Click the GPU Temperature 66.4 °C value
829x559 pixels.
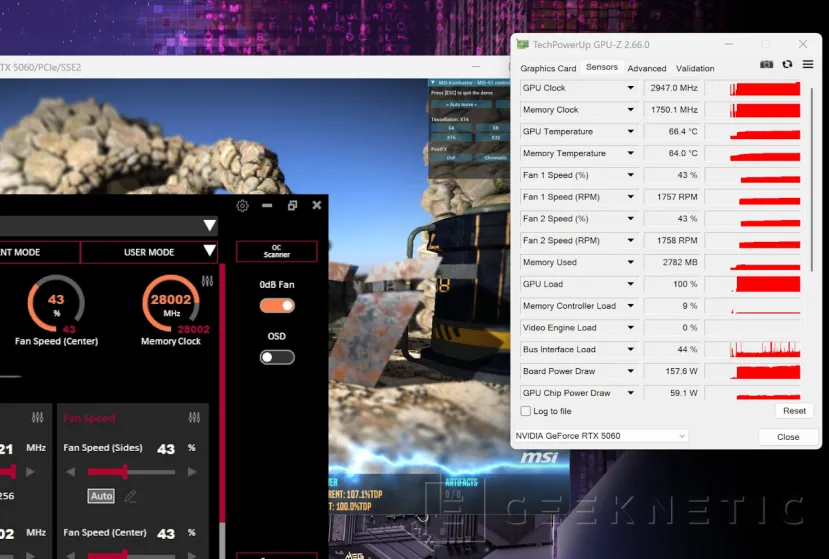coord(673,131)
